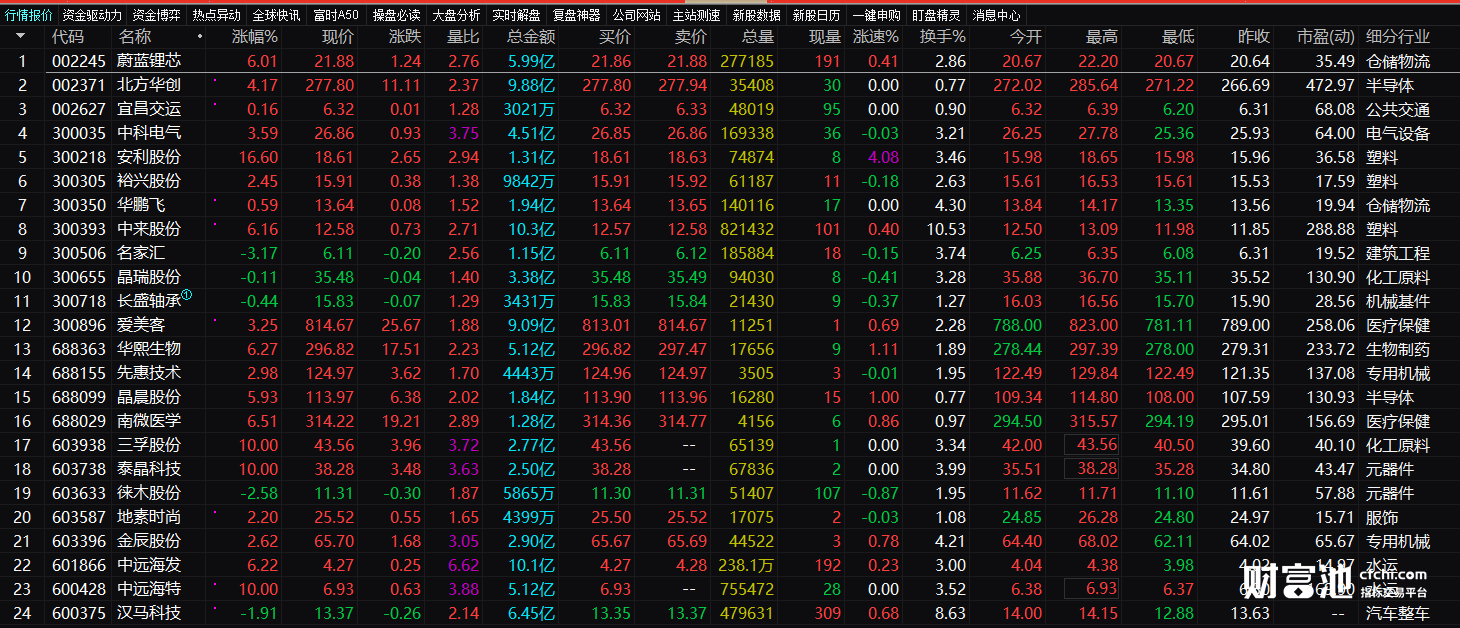Click the 华熙生物 stock name

(x=150, y=349)
